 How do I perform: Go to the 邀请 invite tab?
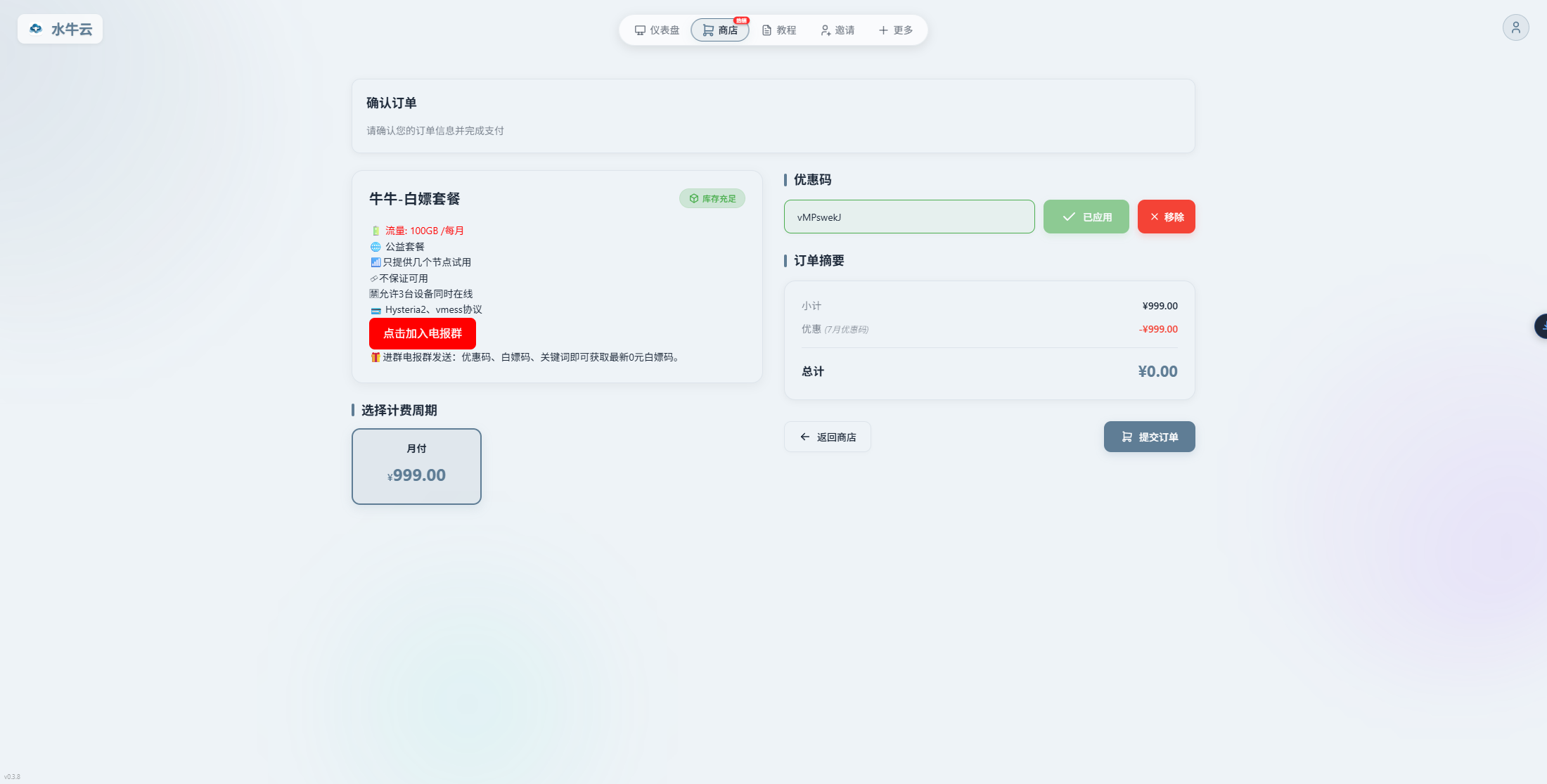(x=837, y=30)
